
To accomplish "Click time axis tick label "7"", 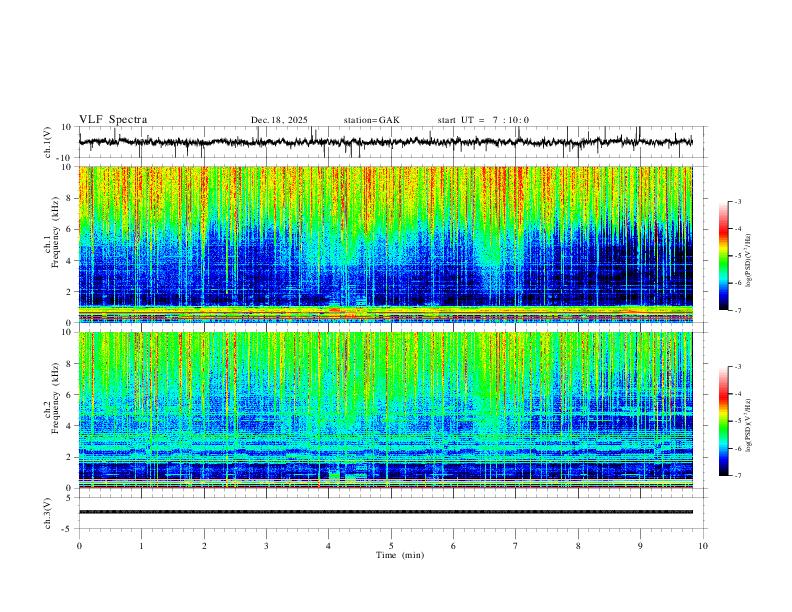I will pos(516,546).
